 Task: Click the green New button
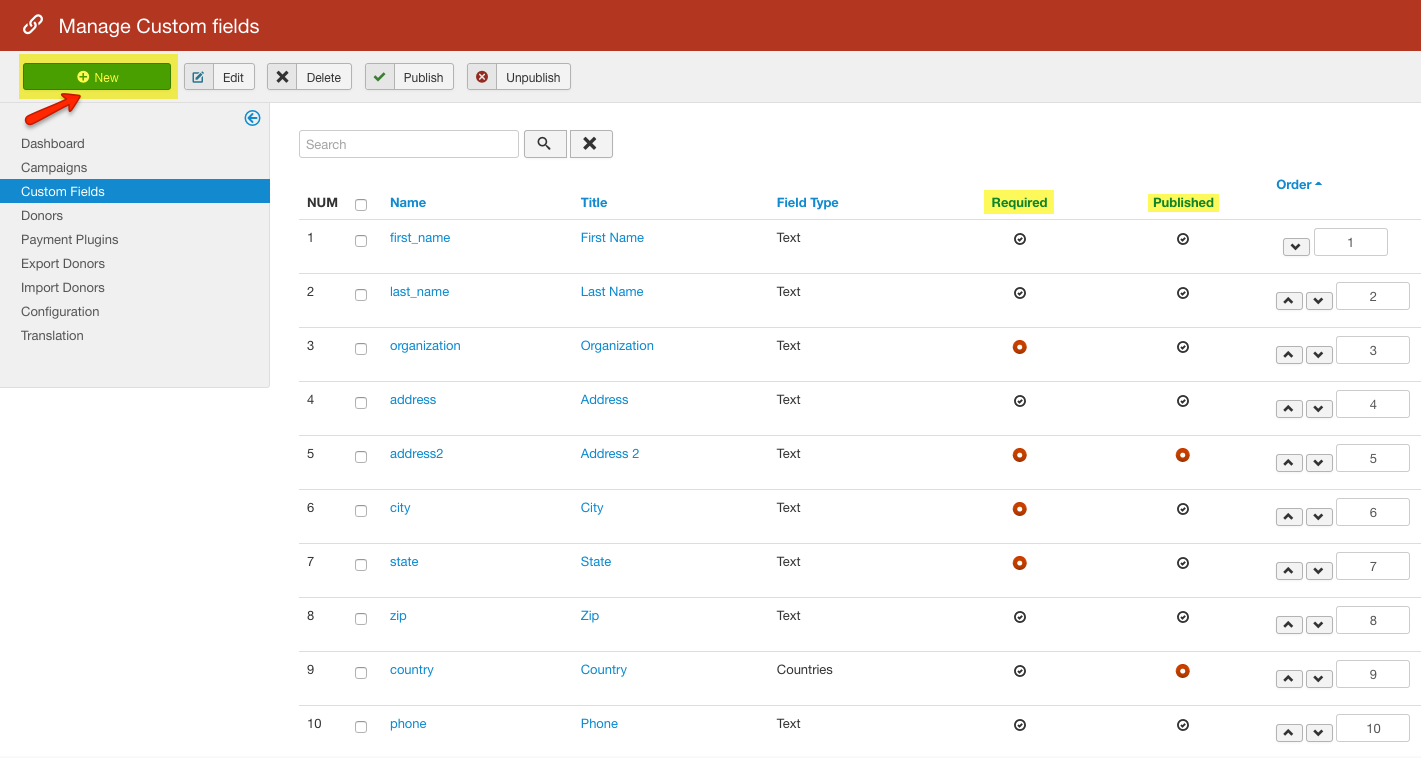pos(97,77)
